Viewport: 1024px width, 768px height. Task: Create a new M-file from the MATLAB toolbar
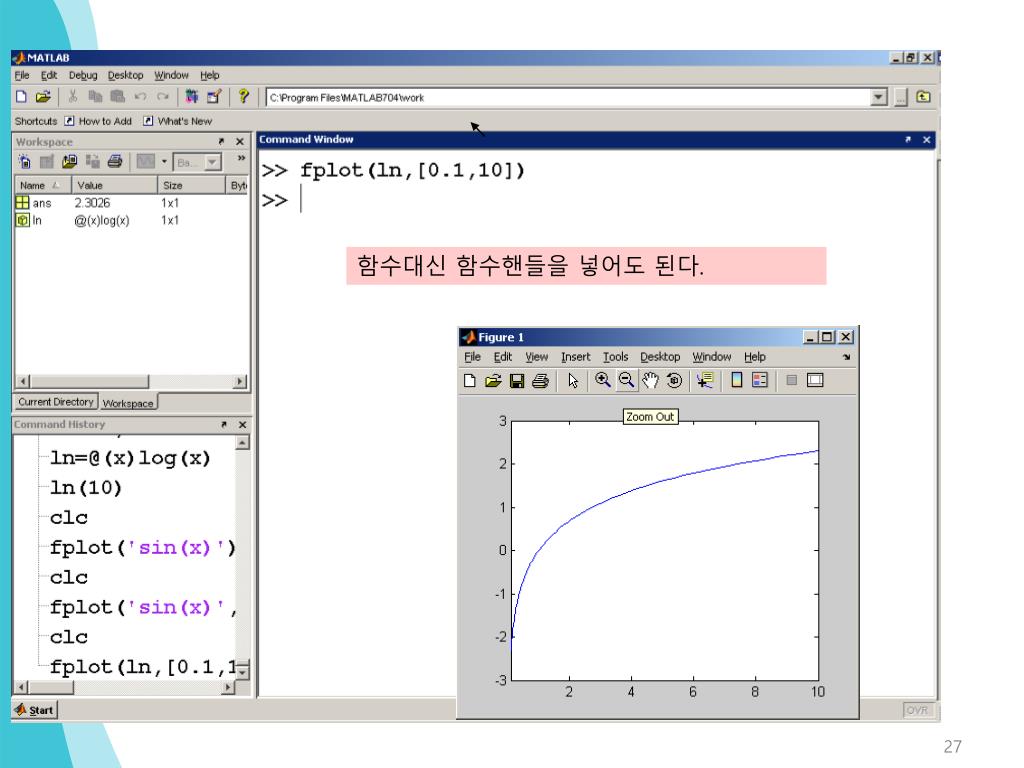tap(21, 97)
